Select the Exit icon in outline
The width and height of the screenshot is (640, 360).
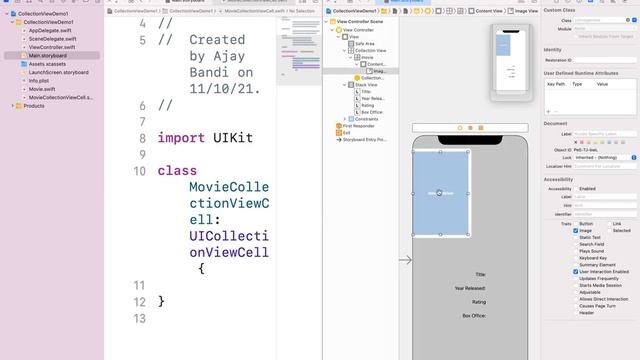click(338, 133)
